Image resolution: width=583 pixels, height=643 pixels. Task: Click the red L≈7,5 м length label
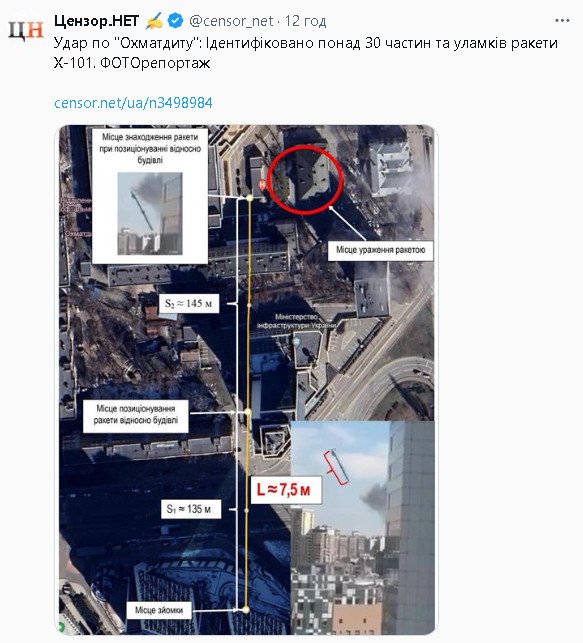286,490
